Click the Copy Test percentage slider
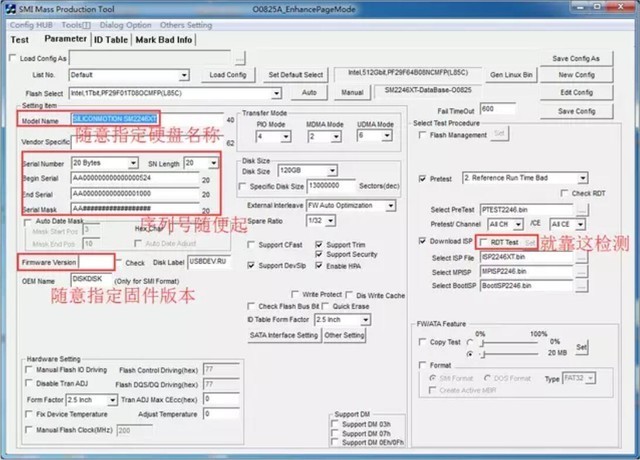 coord(509,342)
